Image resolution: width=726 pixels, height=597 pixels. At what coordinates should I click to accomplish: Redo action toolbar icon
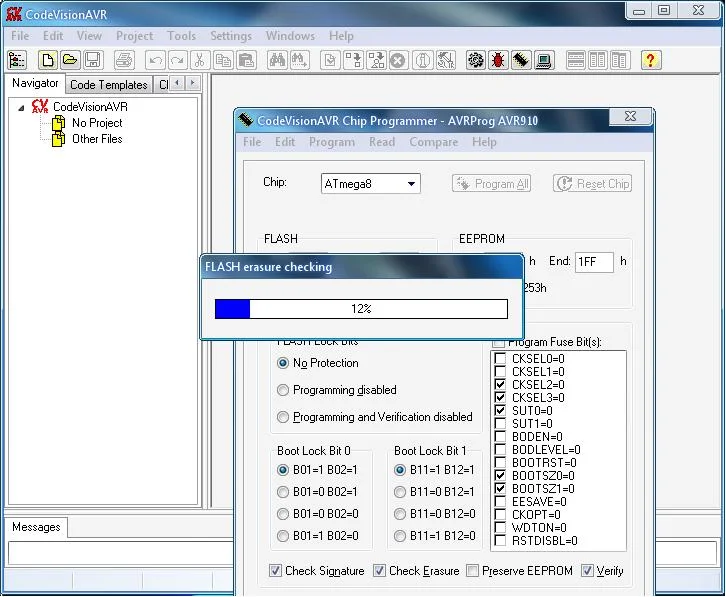click(177, 60)
